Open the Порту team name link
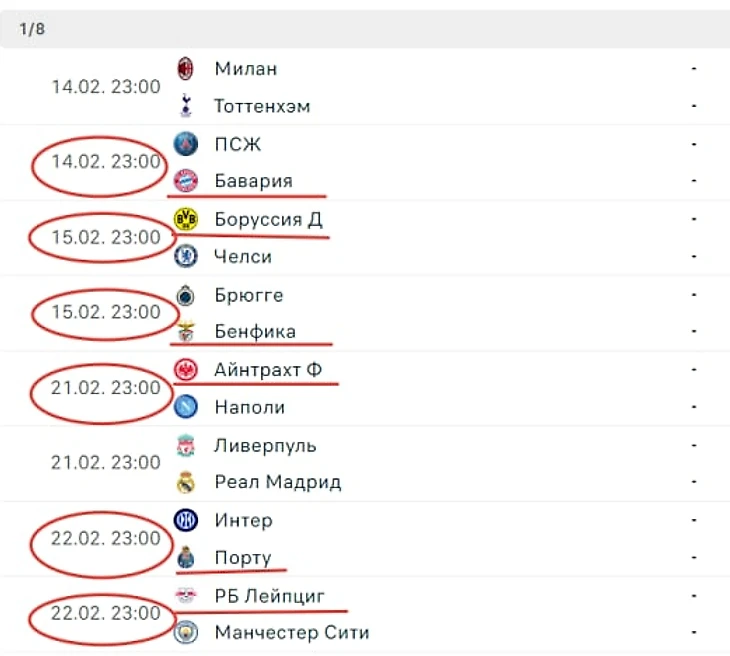The image size is (730, 656). point(243,557)
